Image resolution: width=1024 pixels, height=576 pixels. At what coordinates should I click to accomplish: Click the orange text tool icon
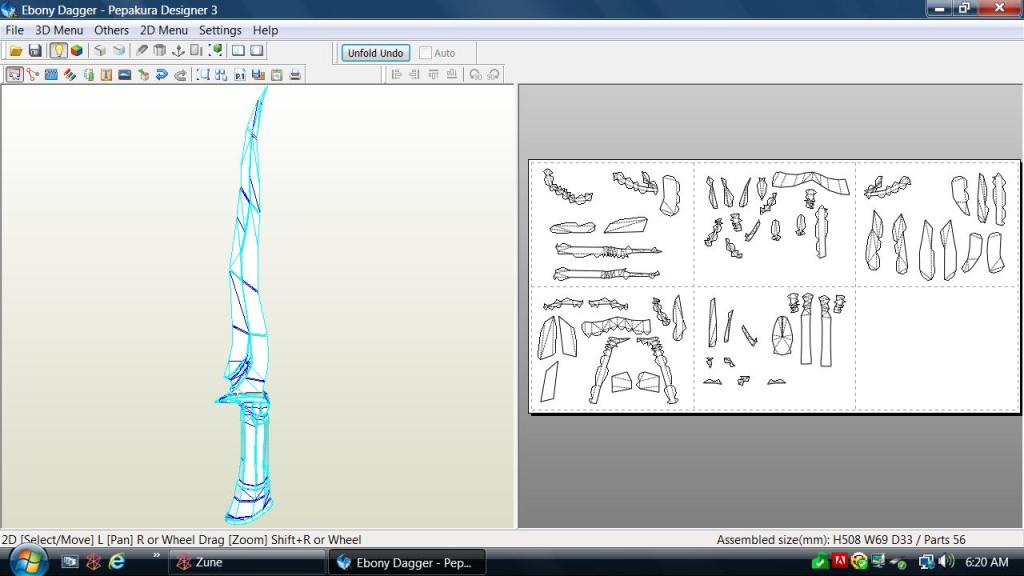click(106, 74)
